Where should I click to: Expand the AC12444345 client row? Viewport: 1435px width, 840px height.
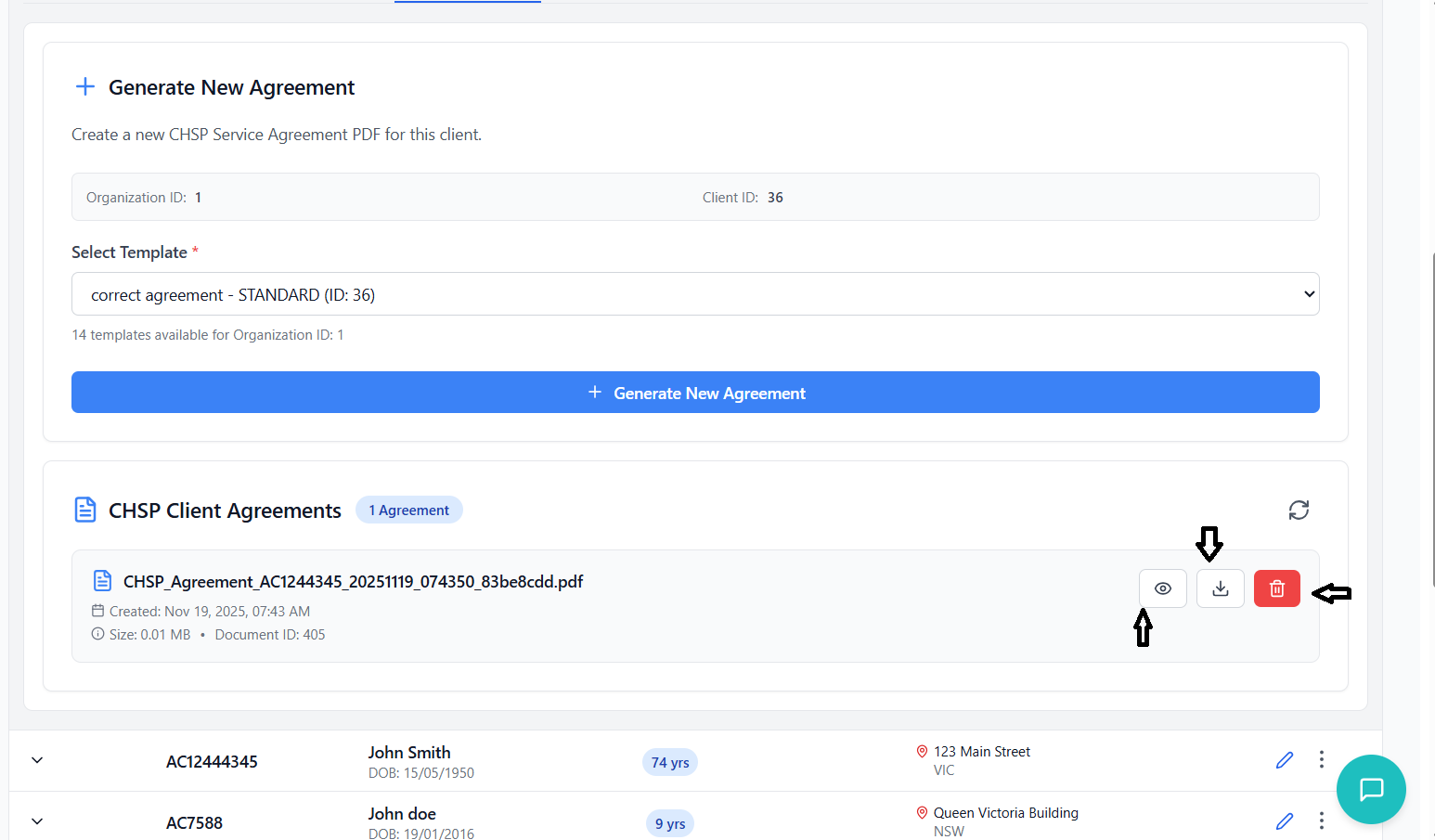[37, 760]
